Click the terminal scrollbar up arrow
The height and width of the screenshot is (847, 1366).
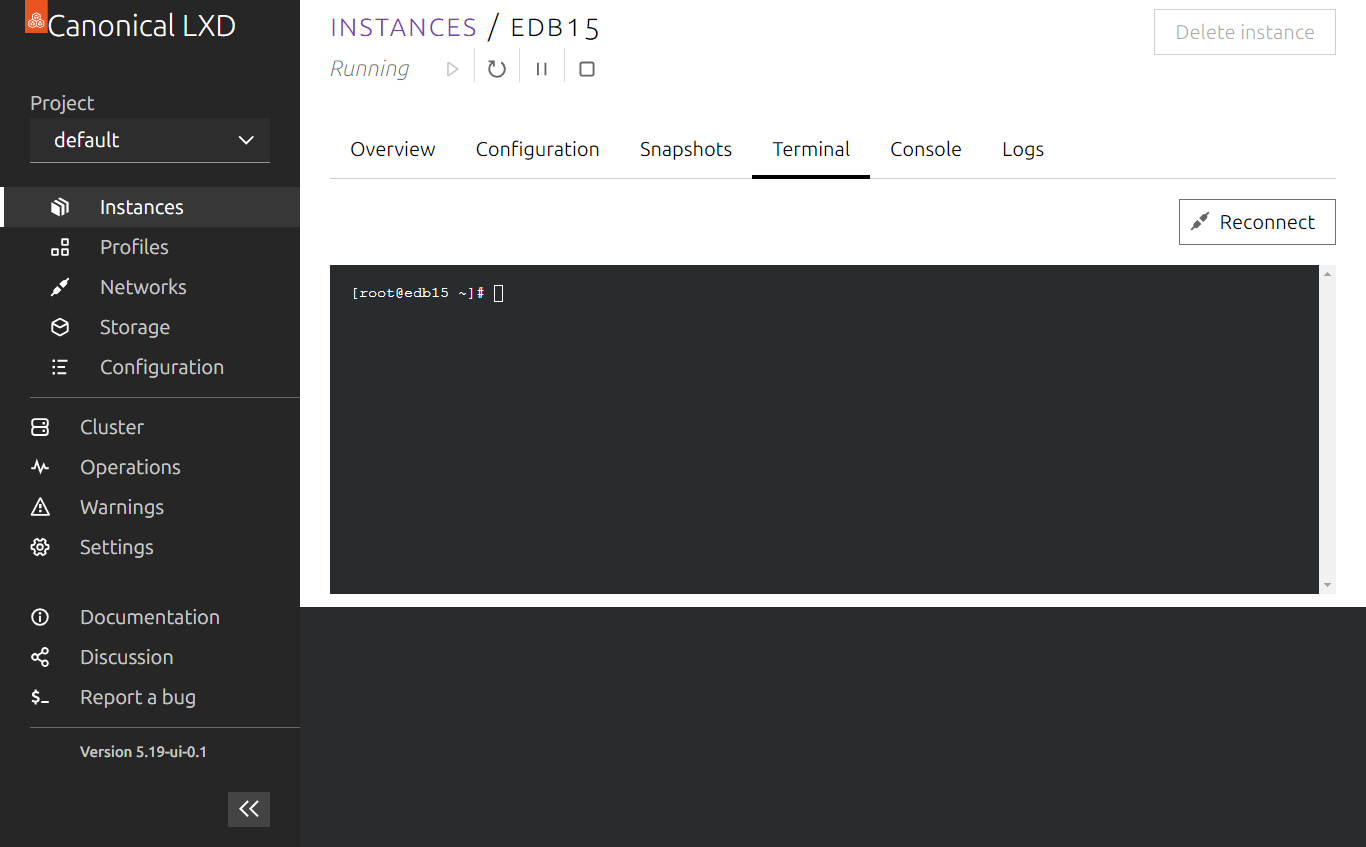coord(1327,274)
